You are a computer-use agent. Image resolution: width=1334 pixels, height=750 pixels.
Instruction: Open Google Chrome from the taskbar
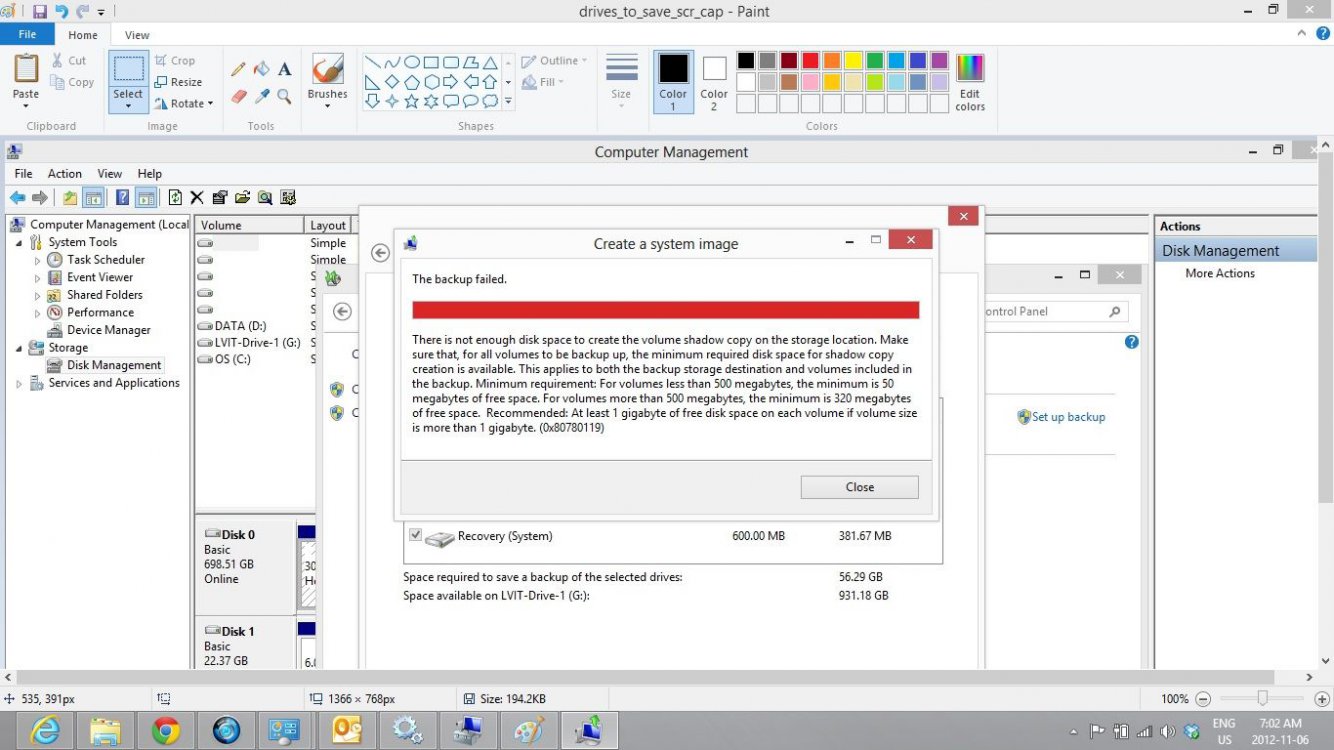(x=166, y=730)
